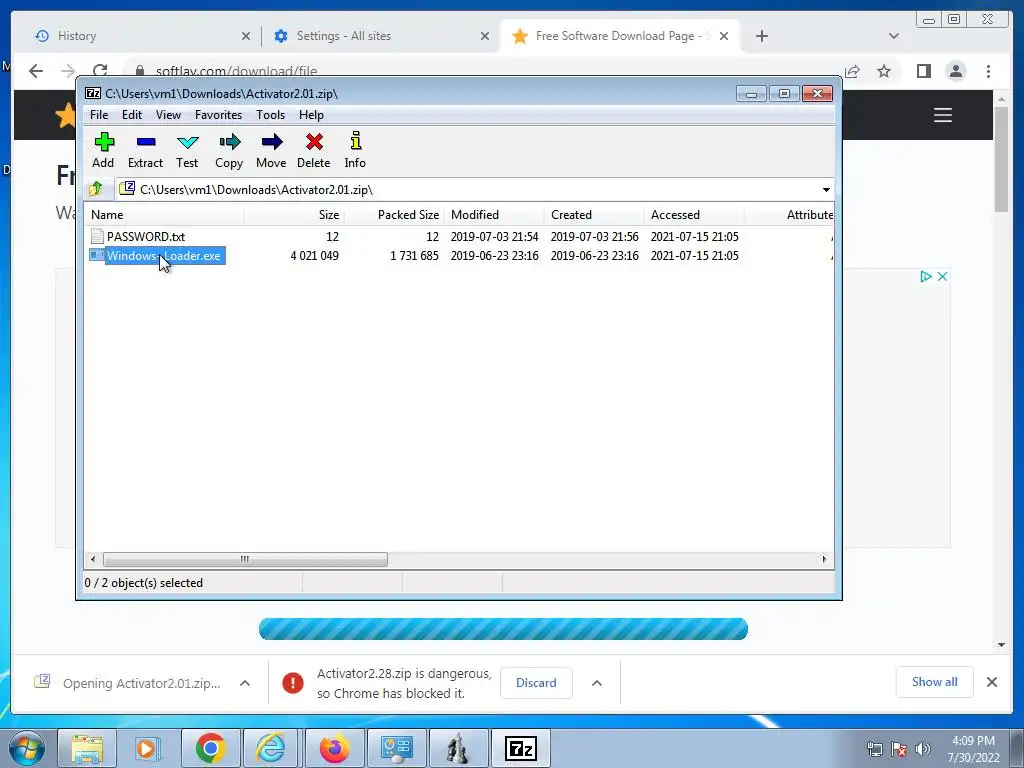Click the taskbar clock showing 4:09 PM
Image resolution: width=1024 pixels, height=768 pixels.
973,749
